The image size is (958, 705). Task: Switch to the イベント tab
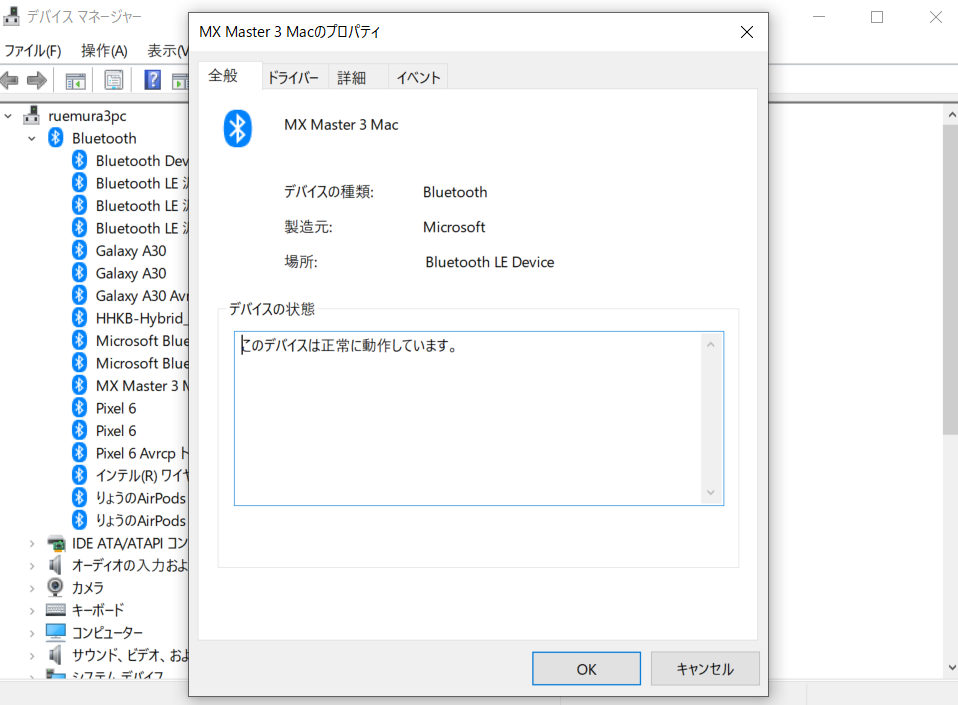pyautogui.click(x=418, y=78)
